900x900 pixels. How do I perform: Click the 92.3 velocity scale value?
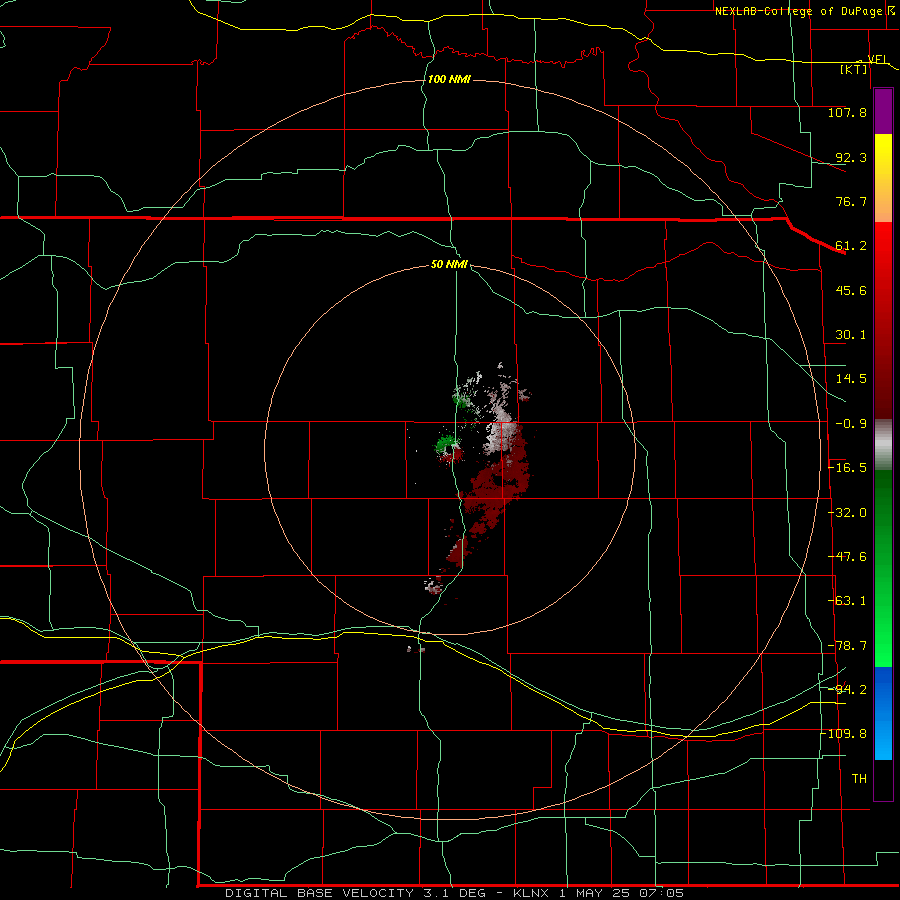[x=851, y=157]
